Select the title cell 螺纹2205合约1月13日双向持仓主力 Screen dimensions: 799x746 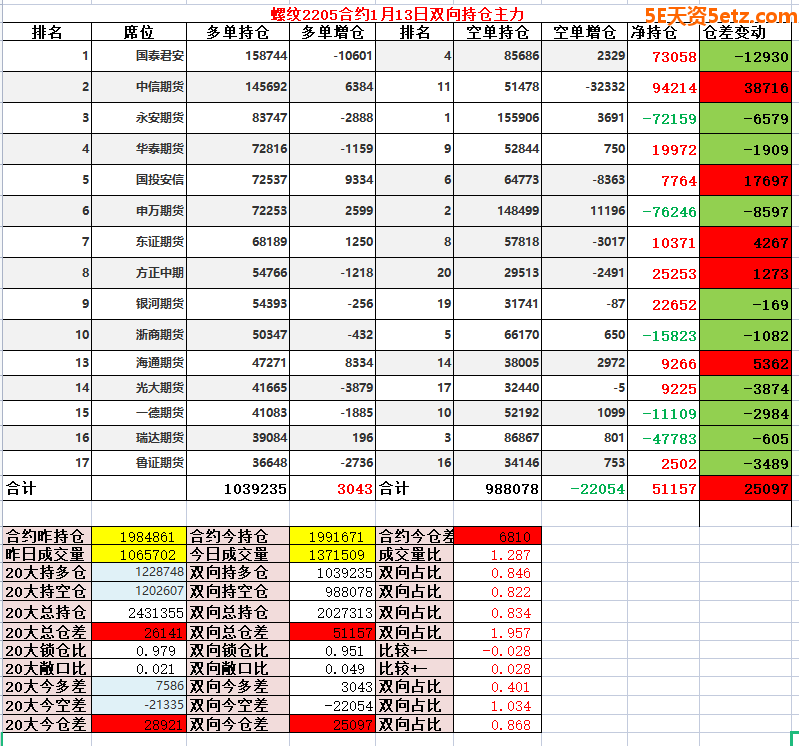point(397,15)
